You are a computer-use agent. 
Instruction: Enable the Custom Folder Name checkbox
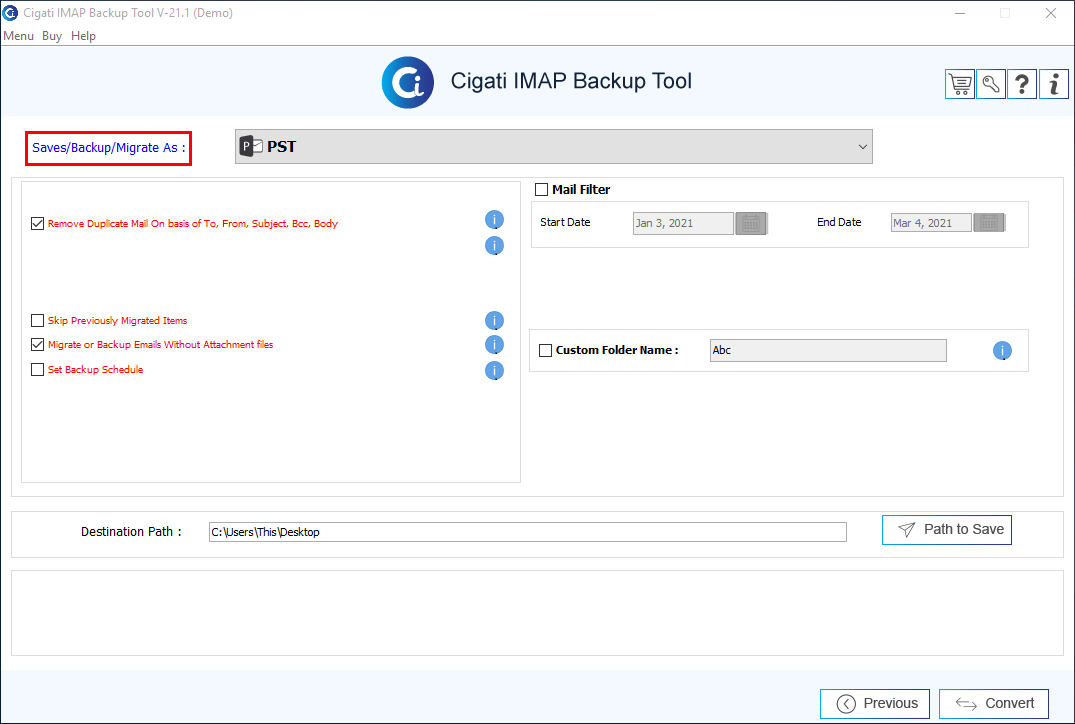coord(546,350)
